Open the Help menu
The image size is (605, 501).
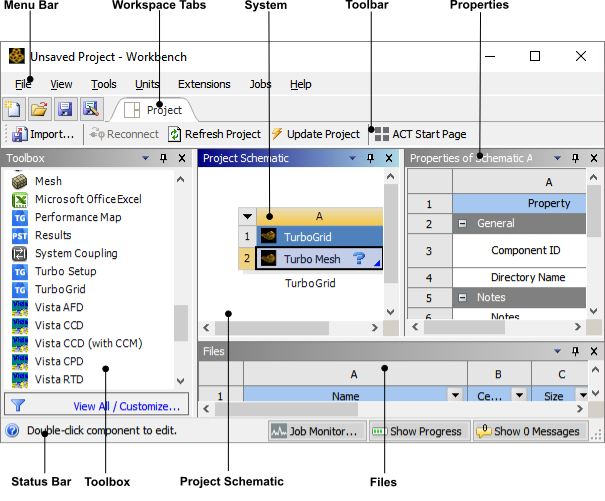point(301,84)
